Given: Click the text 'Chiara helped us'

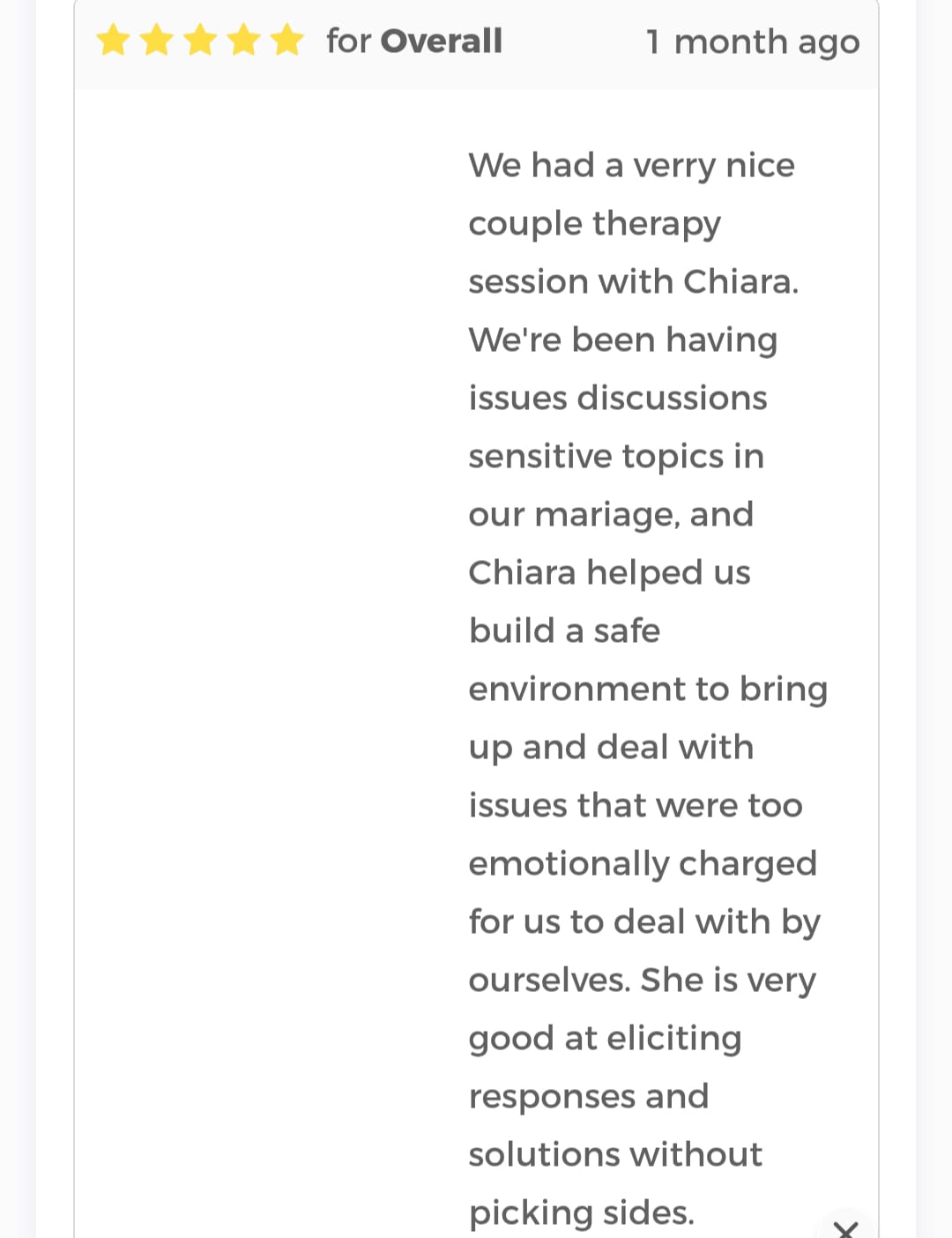Looking at the screenshot, I should [609, 573].
